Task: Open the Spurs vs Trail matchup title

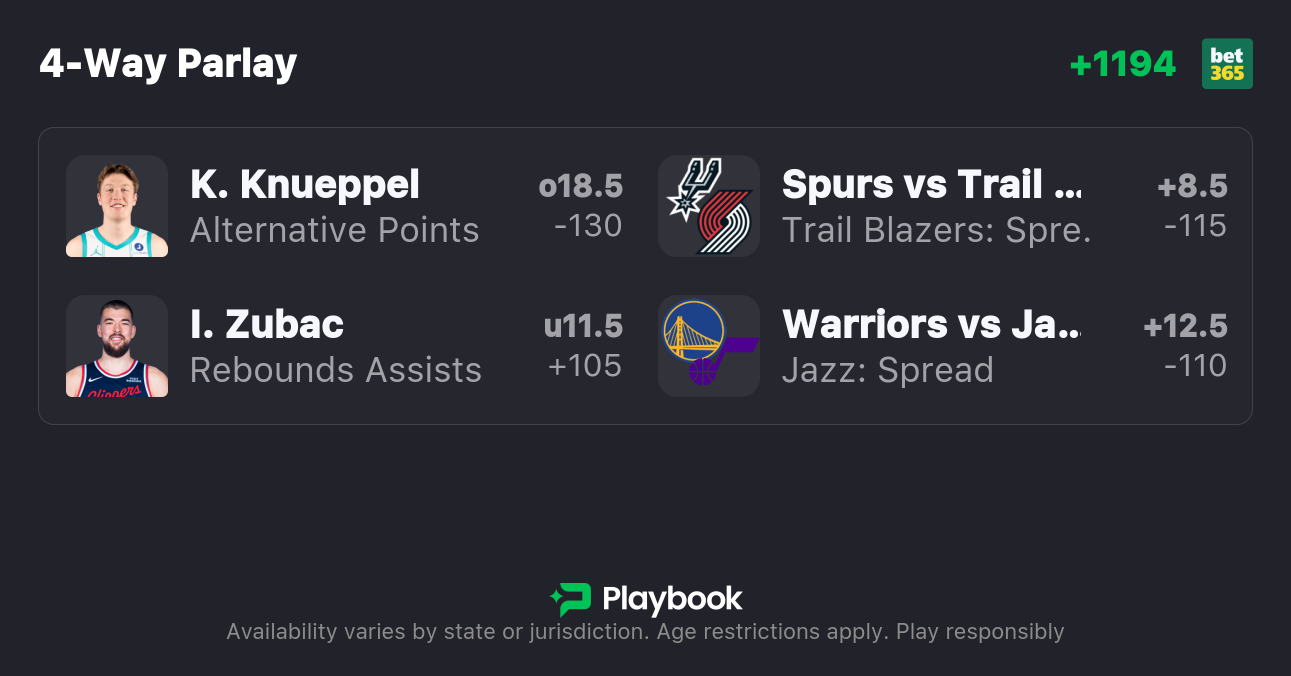Action: tap(931, 185)
